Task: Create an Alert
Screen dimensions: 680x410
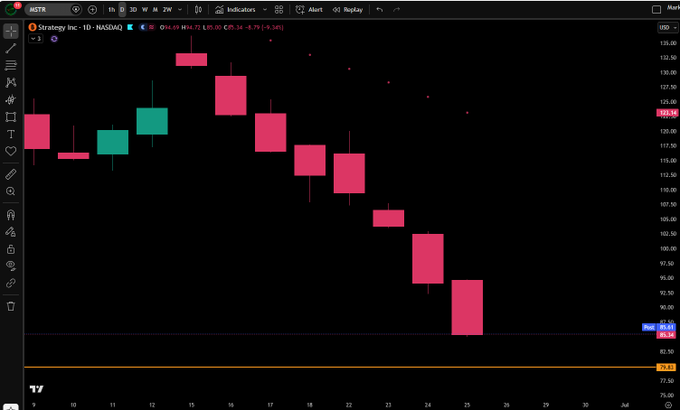Action: pyautogui.click(x=309, y=10)
